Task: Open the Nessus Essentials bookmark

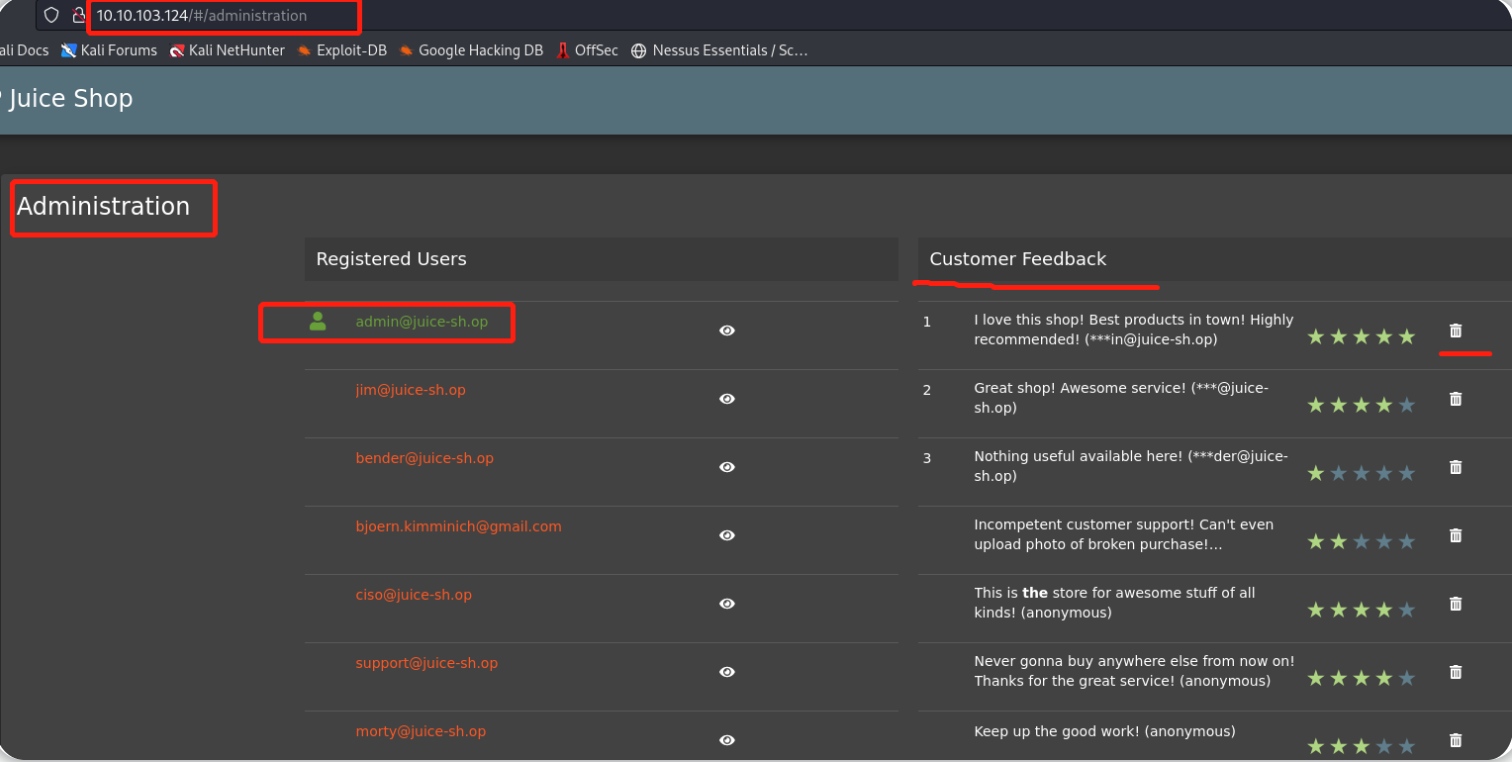Action: [719, 50]
